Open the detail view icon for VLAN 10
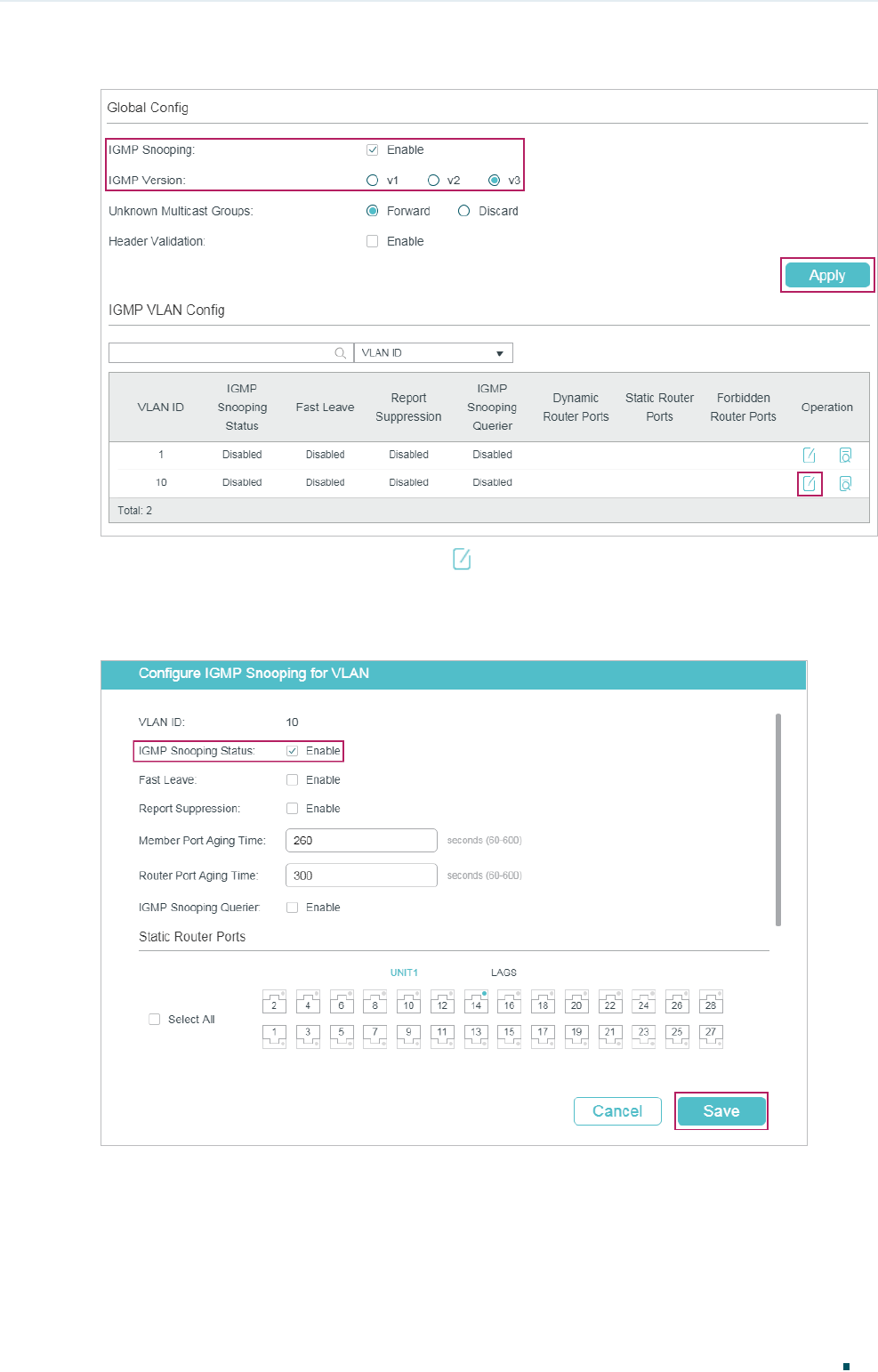 point(845,483)
